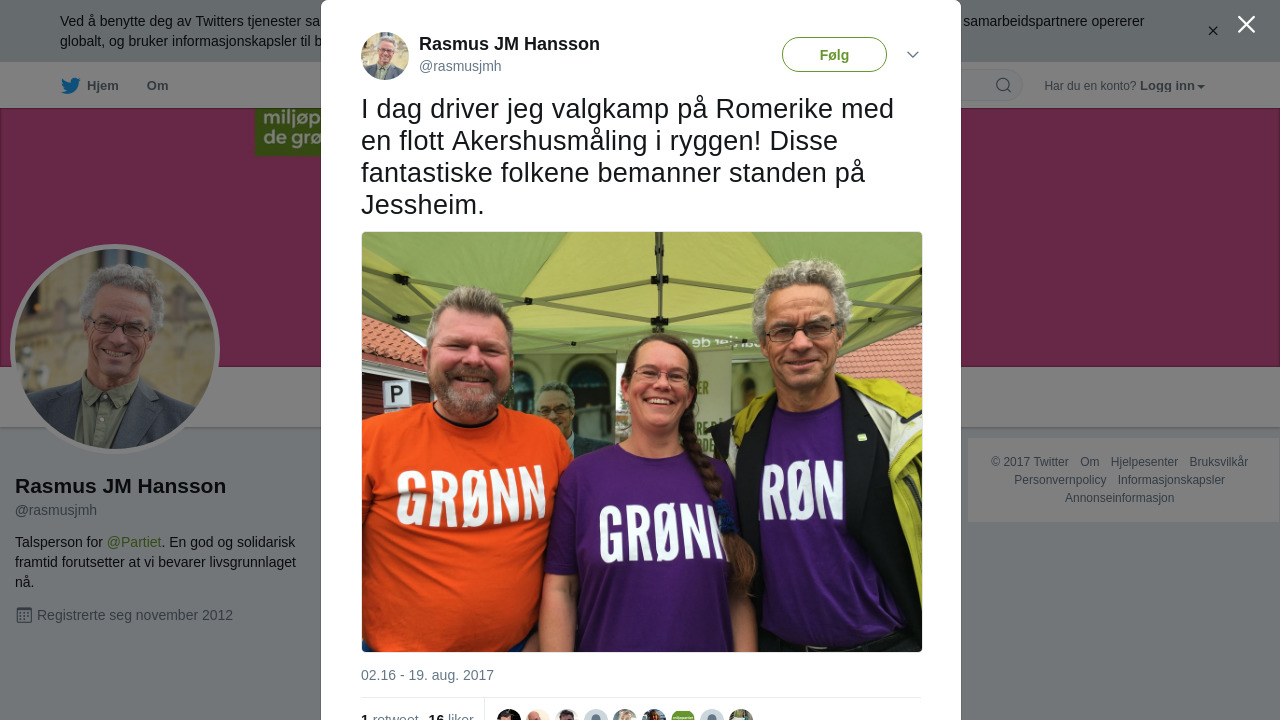Click the @rasmusjmh handle in the tweet
1280x720 pixels.
coord(460,66)
